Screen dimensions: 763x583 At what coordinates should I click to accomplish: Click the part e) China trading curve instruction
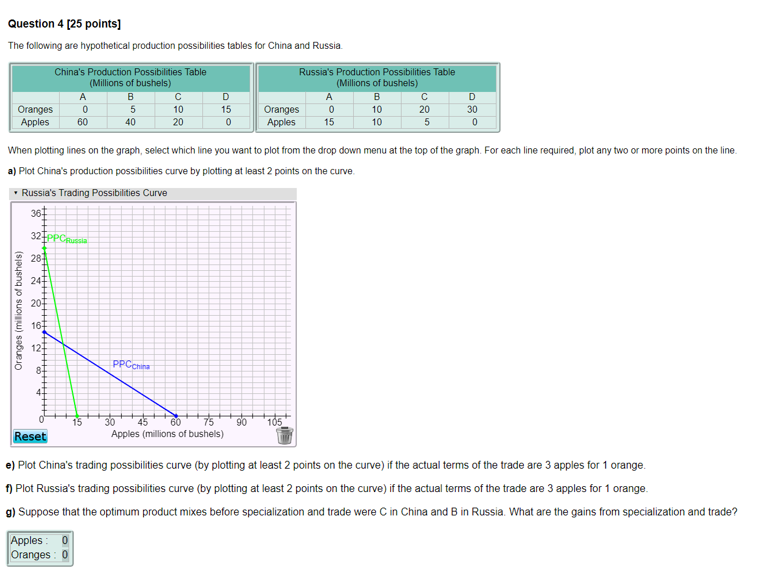coord(326,465)
